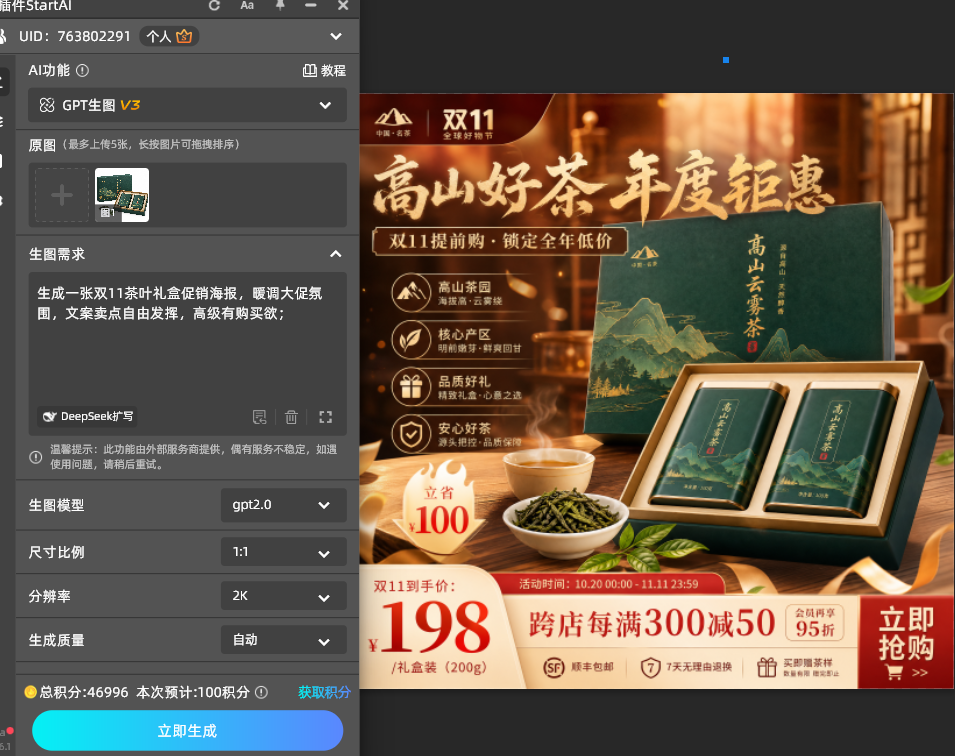Open the AI功能 info icon
Screen dimensions: 955x756
(x=82, y=71)
